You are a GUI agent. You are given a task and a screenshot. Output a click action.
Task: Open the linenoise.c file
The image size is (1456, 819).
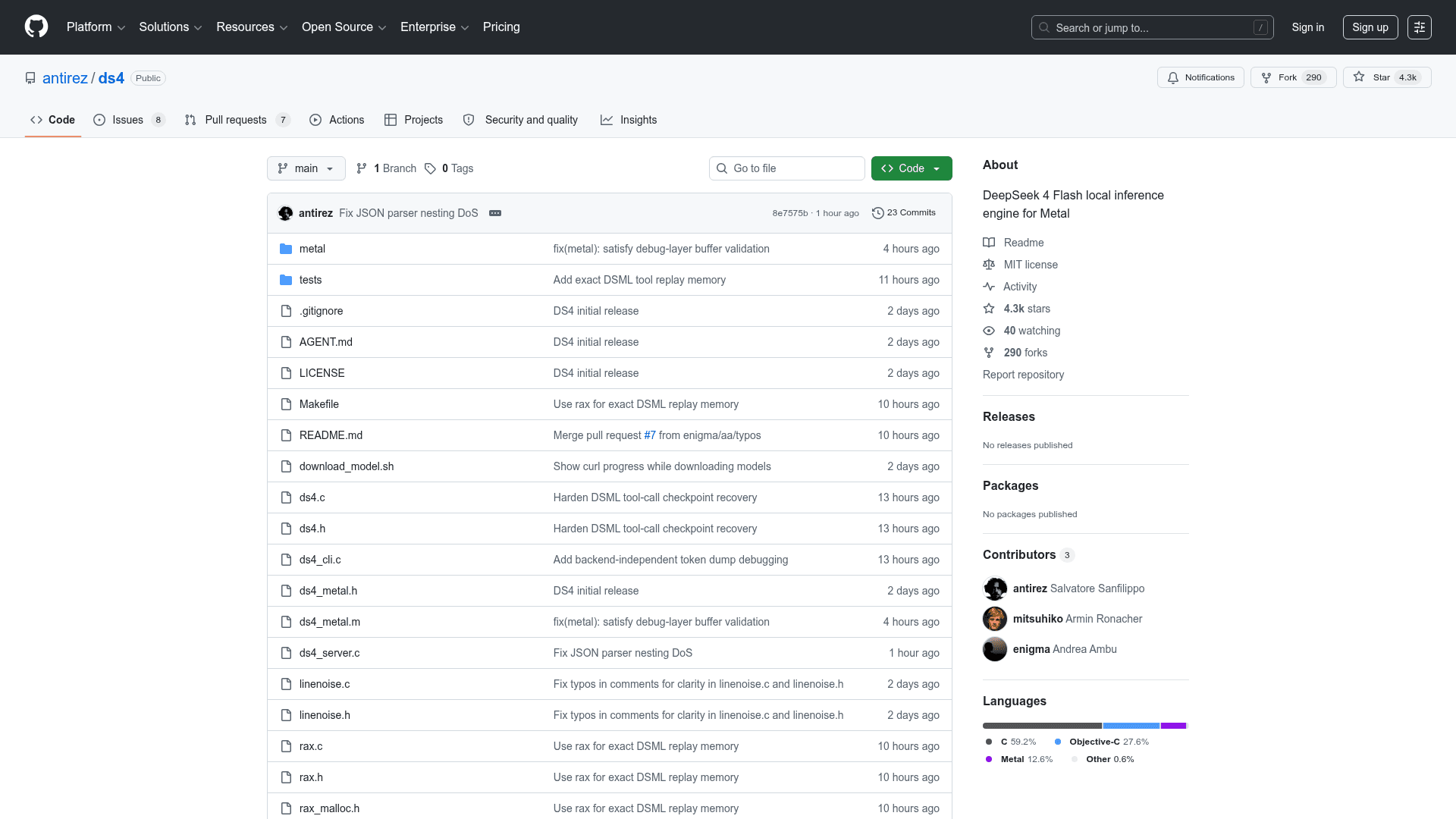point(325,684)
